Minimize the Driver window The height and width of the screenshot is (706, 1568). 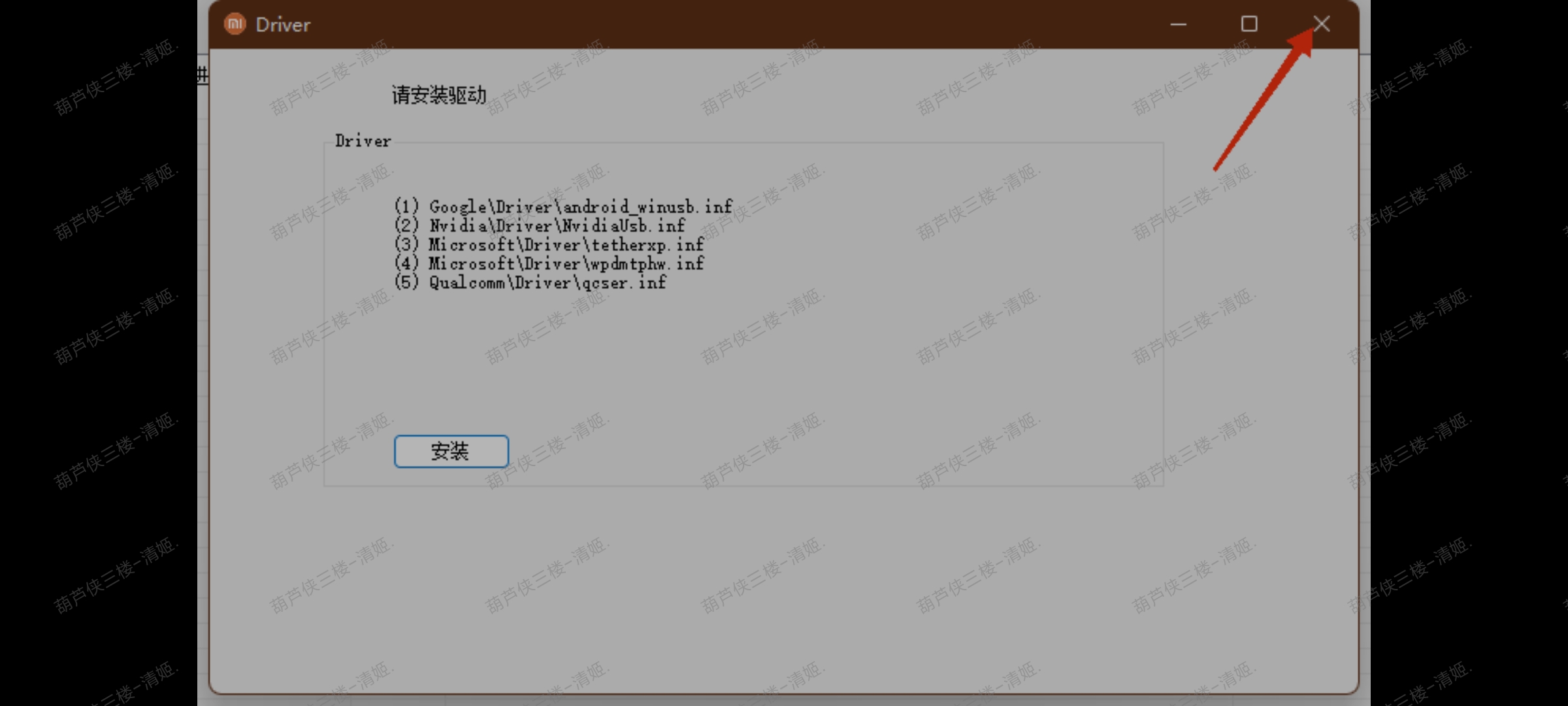[x=1178, y=24]
